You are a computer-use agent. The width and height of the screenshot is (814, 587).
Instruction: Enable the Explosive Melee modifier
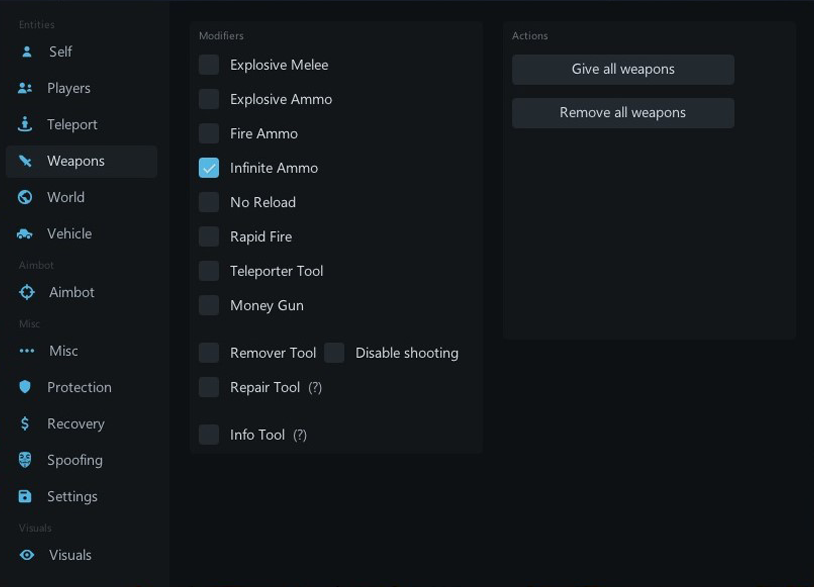tap(208, 64)
